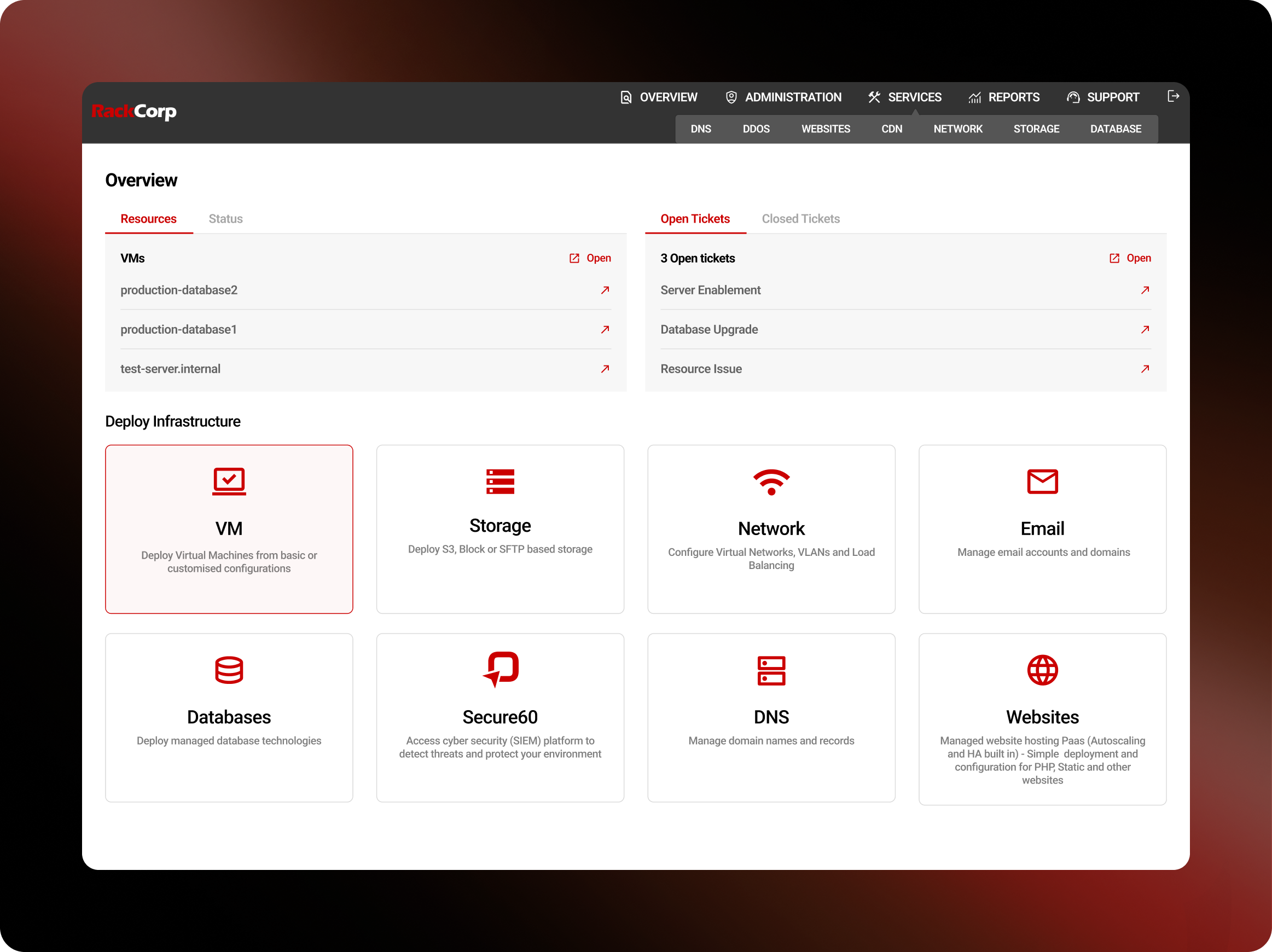The image size is (1272, 952).
Task: Click arrow icon next to test-server.internal
Action: (x=605, y=369)
